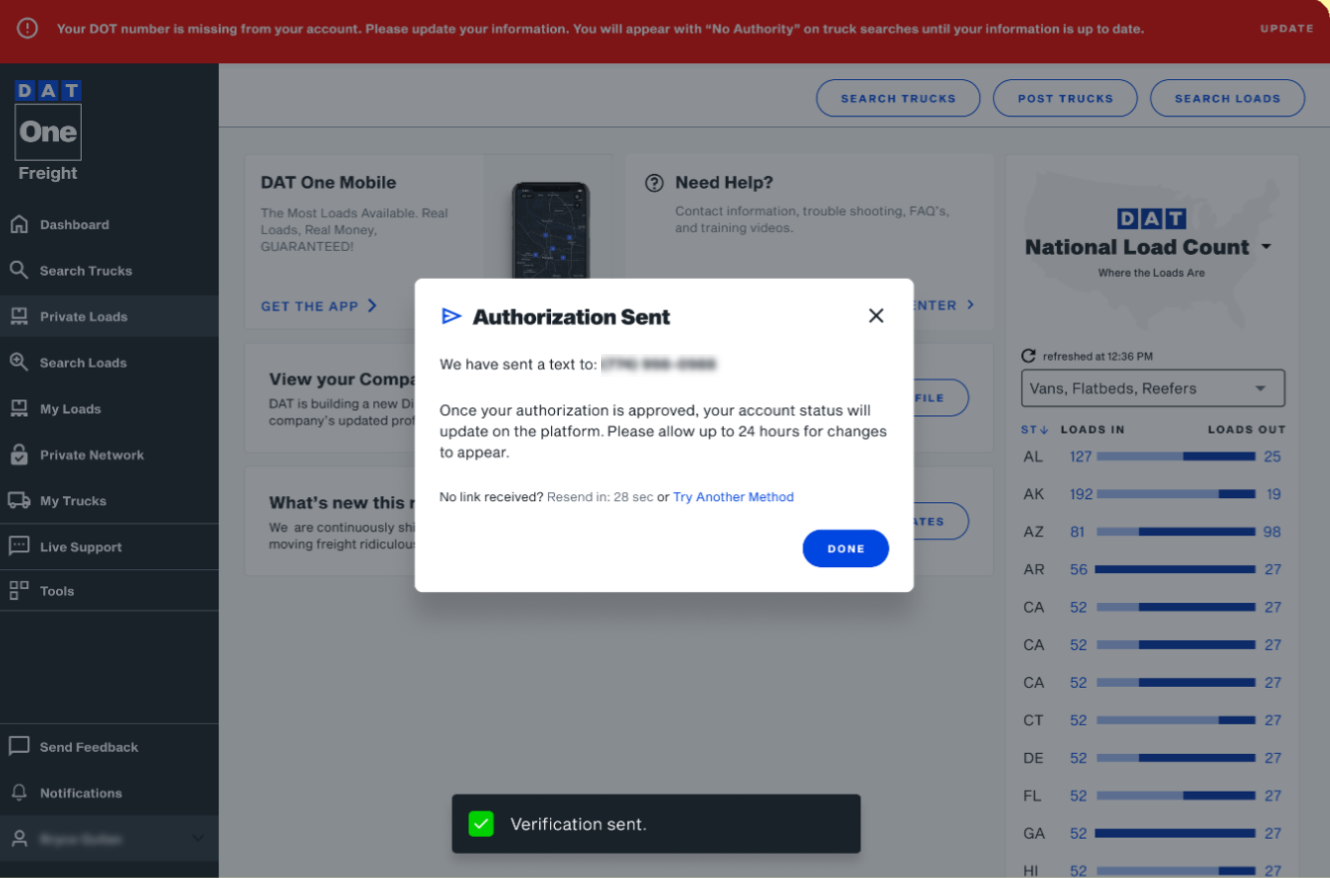Click Update in the red warning banner
This screenshot has height=878, width=1330.
tap(1287, 29)
